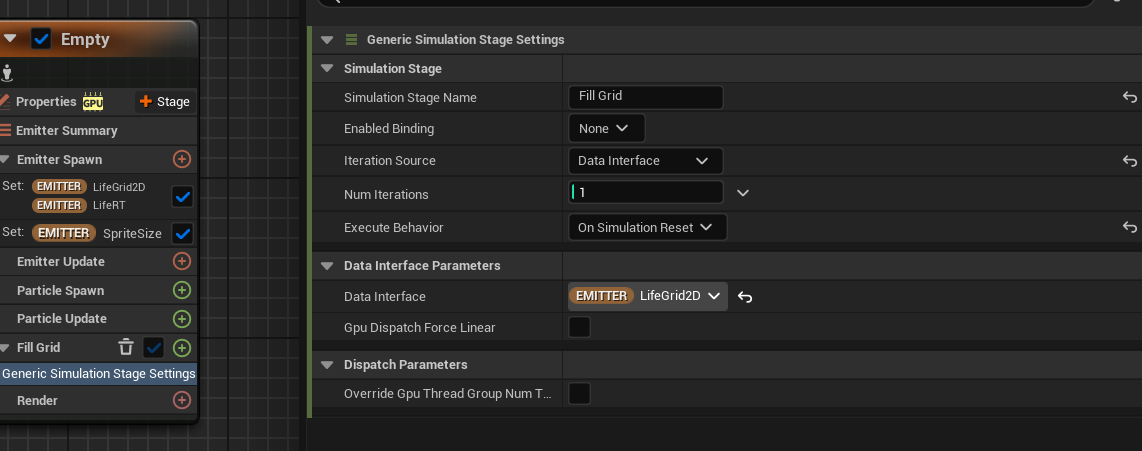The width and height of the screenshot is (1142, 451).
Task: Click the add Stage button
Action: 165,101
